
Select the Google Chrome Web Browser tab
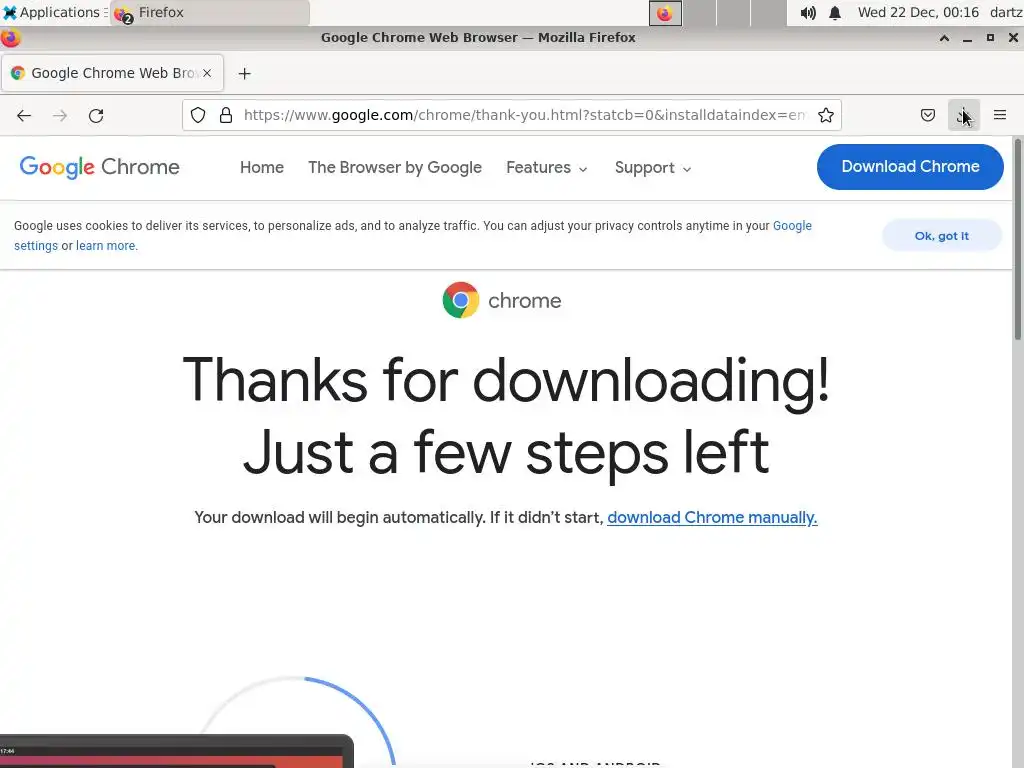[x=112, y=73]
